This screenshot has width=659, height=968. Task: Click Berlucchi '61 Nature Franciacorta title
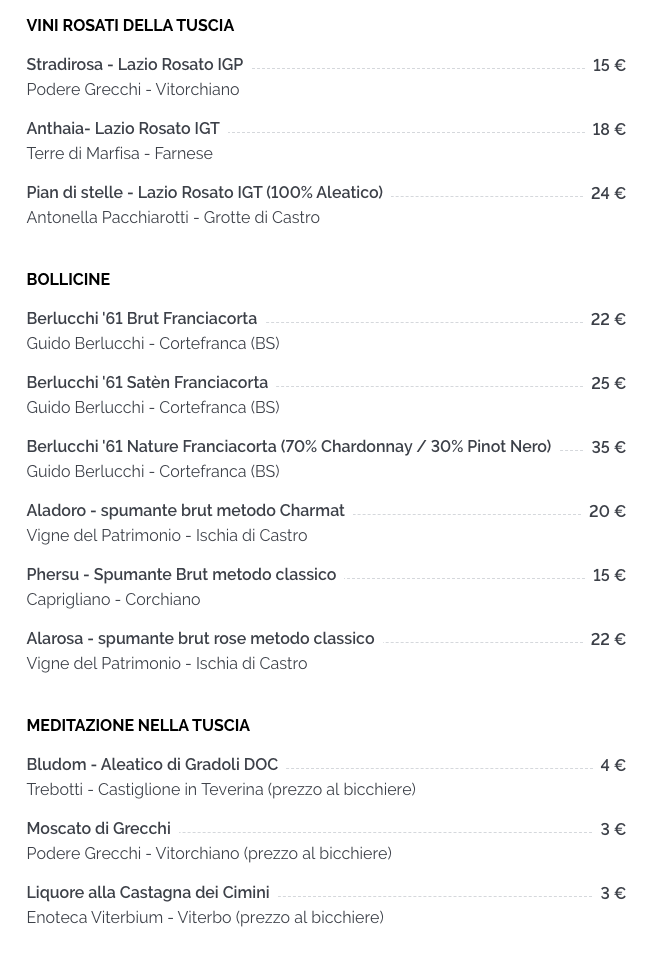coord(288,446)
